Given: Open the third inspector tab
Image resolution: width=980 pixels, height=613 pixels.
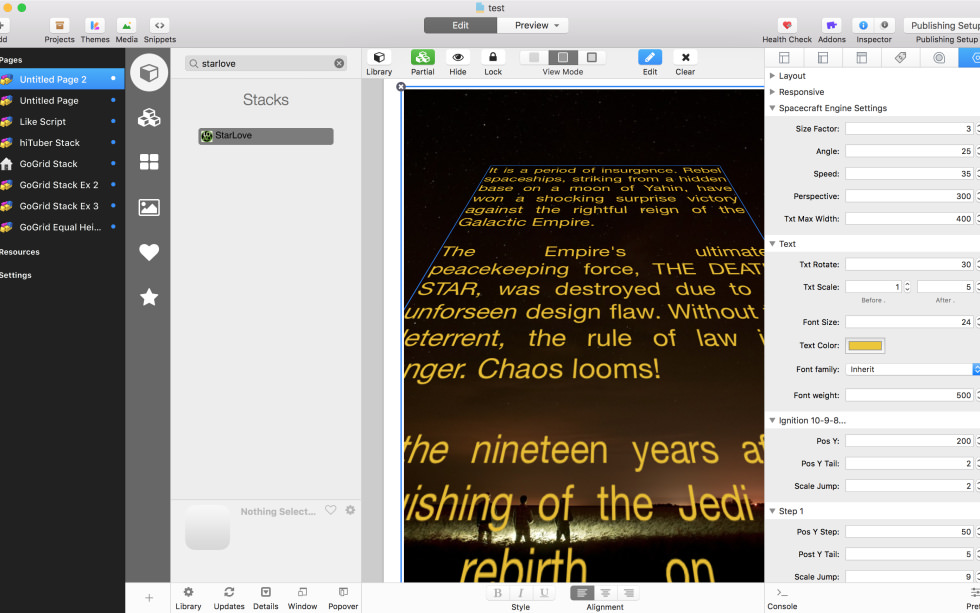Looking at the screenshot, I should pos(861,57).
